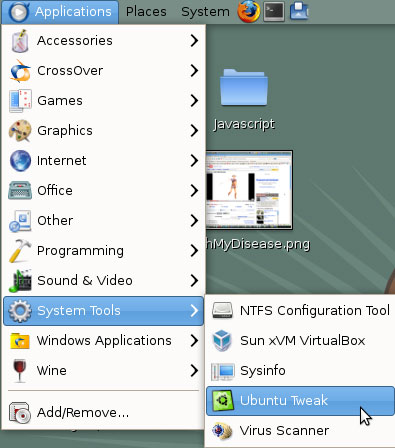Expand the Wine submenu arrow
Image resolution: width=395 pixels, height=448 pixels.
click(194, 371)
